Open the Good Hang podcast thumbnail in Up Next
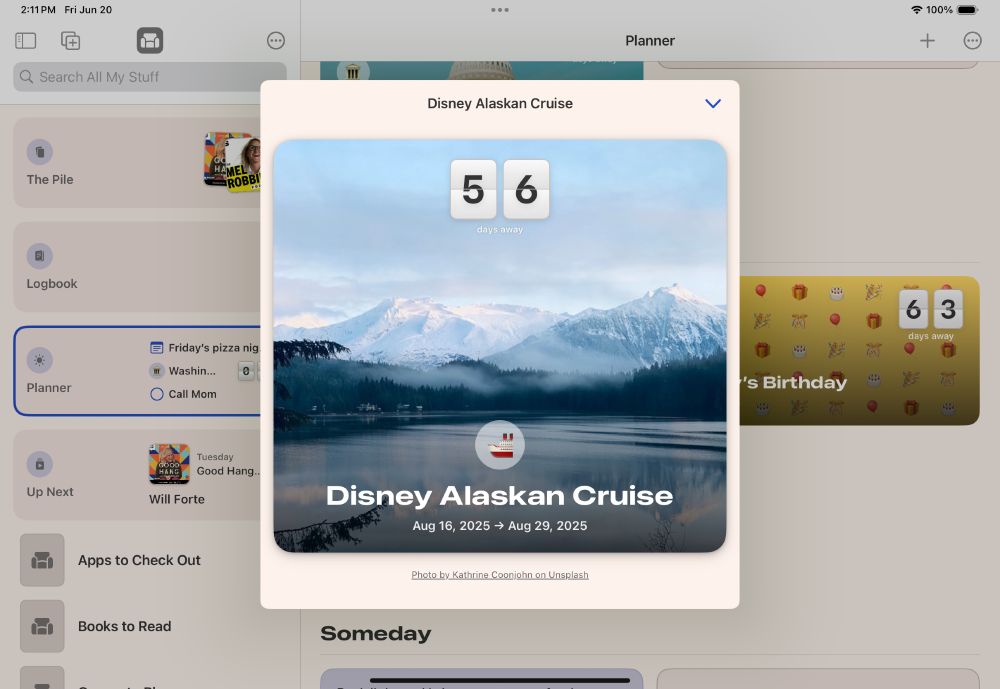Screen dimensions: 1000x689 coord(169,464)
